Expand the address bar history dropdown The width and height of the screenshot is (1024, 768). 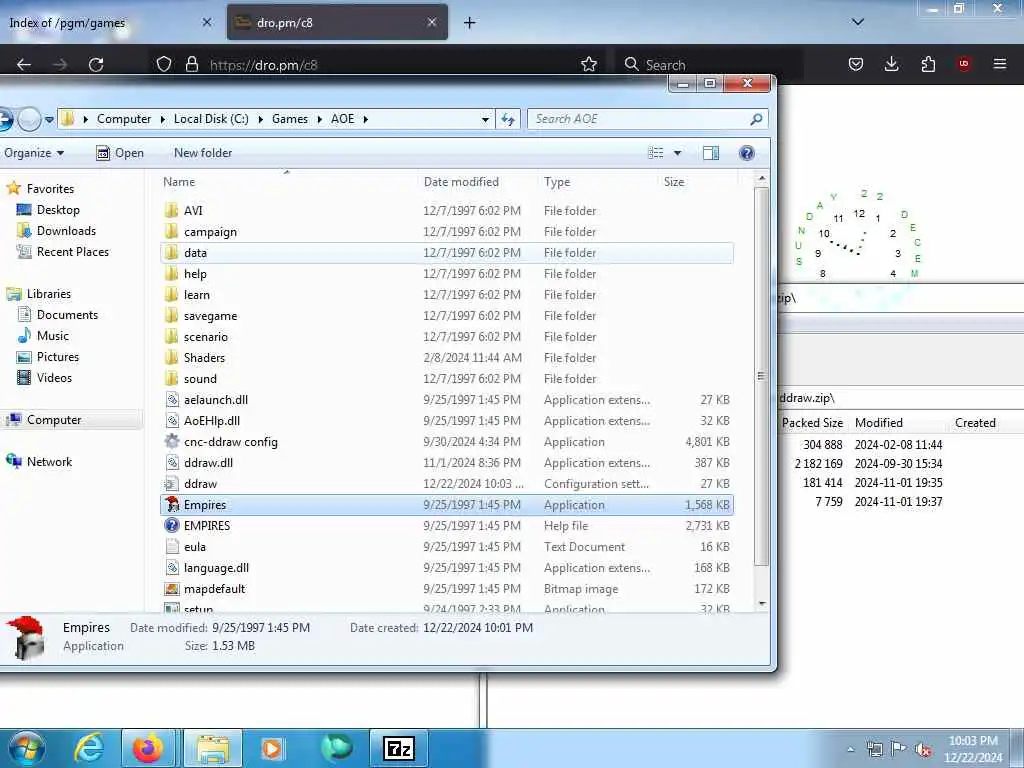[485, 119]
